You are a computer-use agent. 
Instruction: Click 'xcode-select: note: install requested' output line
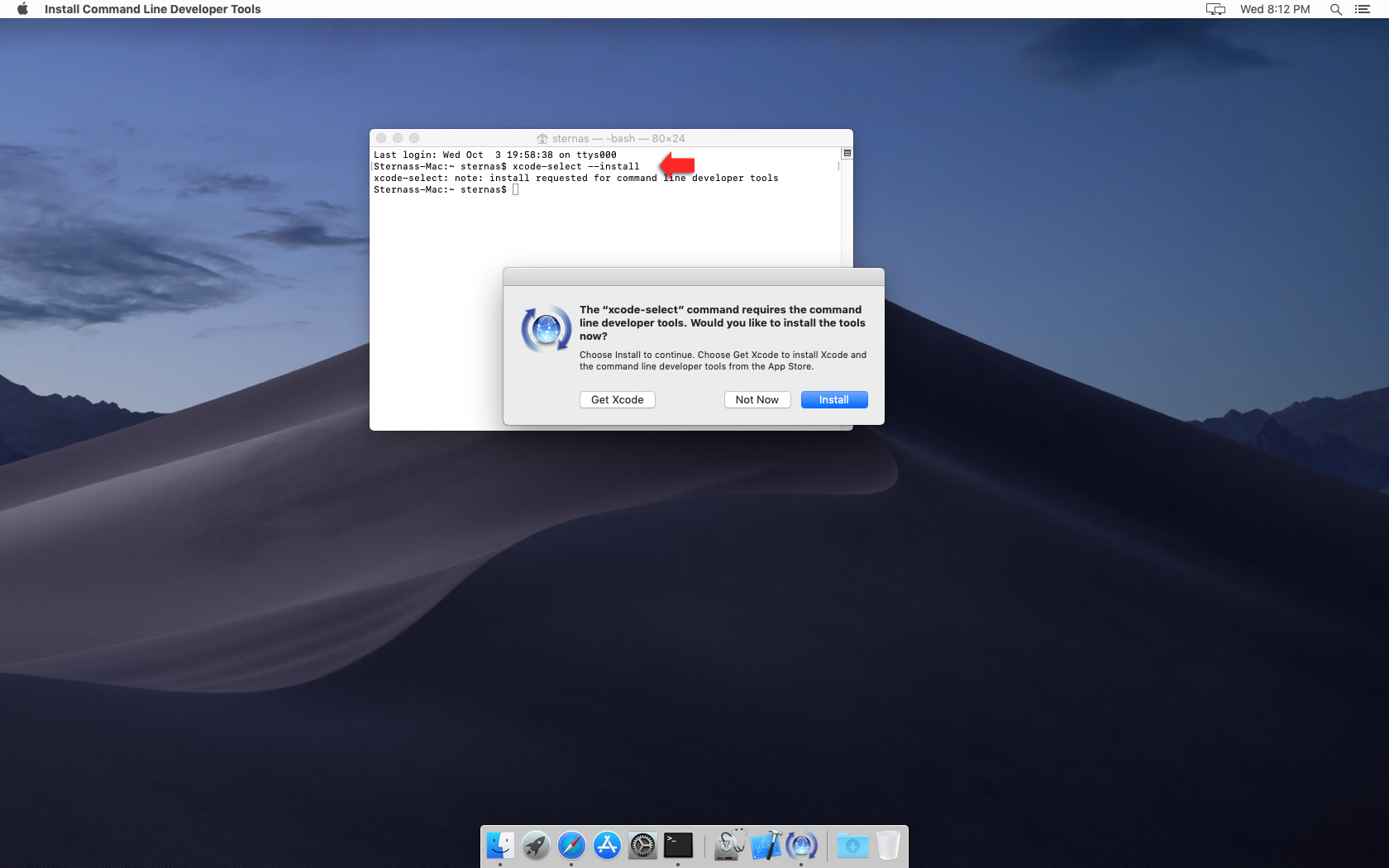pyautogui.click(x=575, y=178)
